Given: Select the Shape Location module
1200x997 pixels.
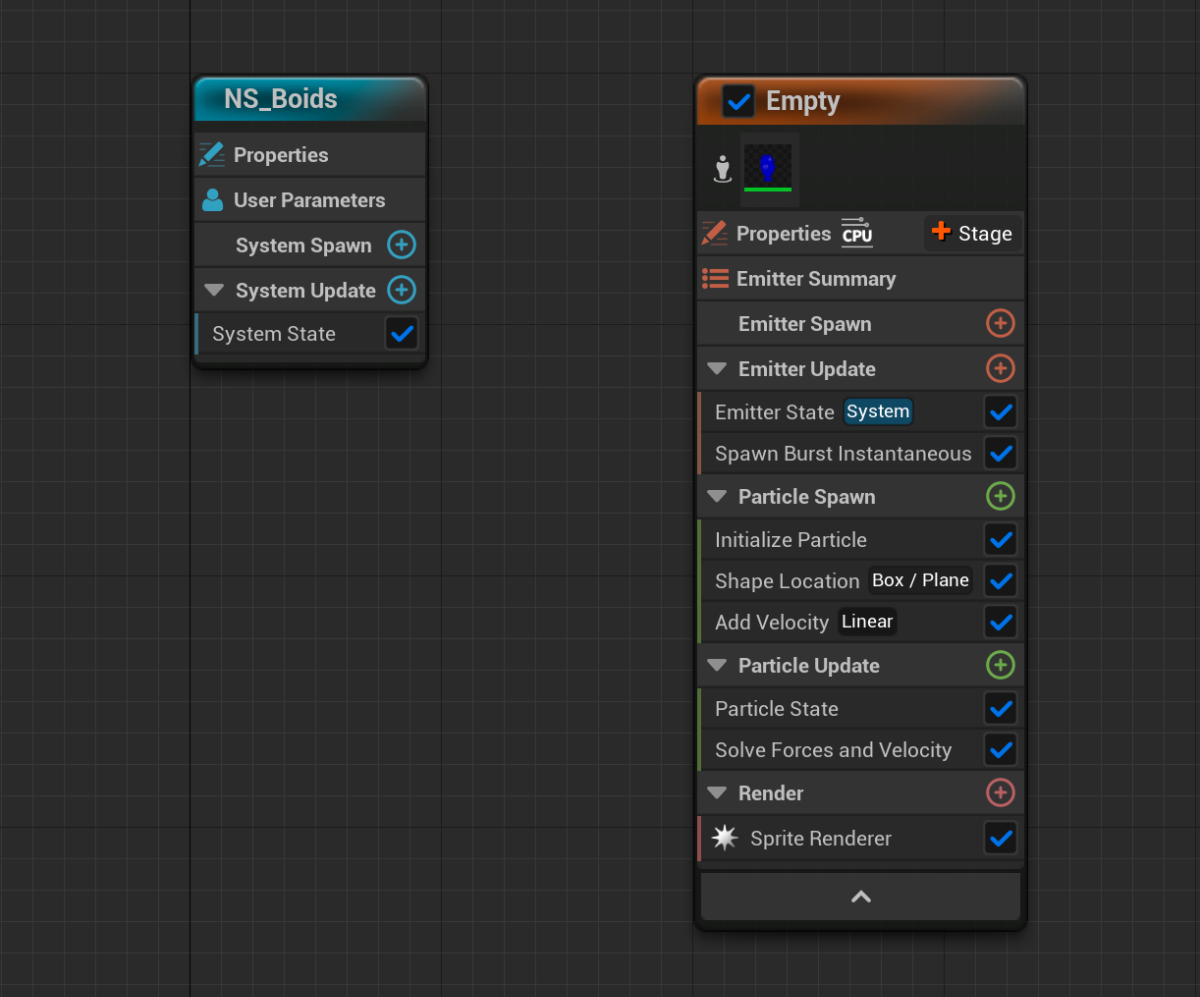Looking at the screenshot, I should click(x=787, y=581).
